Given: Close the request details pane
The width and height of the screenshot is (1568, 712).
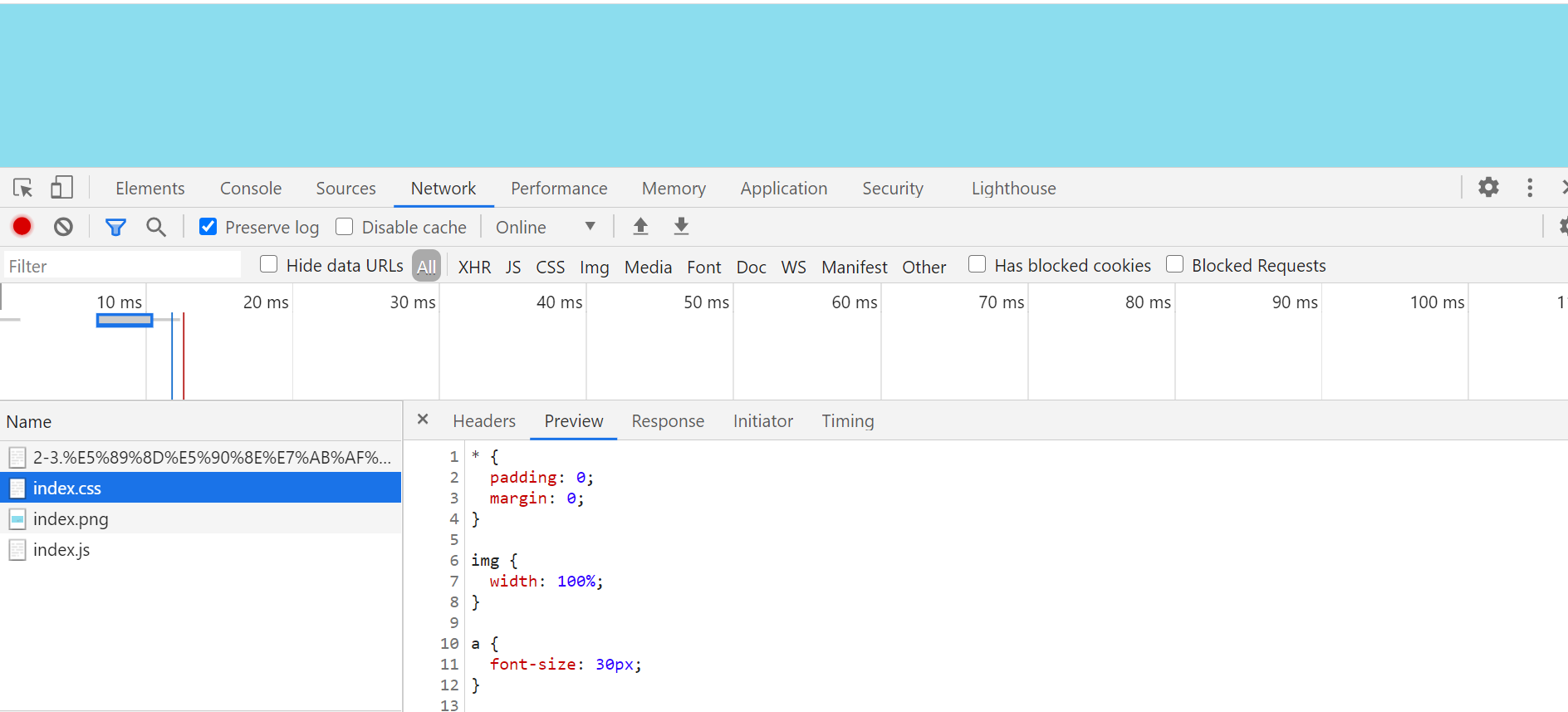Looking at the screenshot, I should [423, 420].
